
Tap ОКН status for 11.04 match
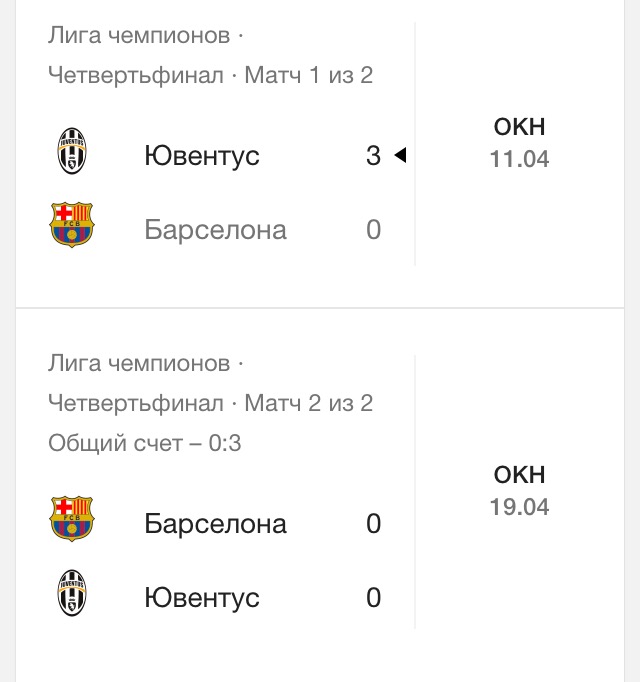tap(519, 127)
